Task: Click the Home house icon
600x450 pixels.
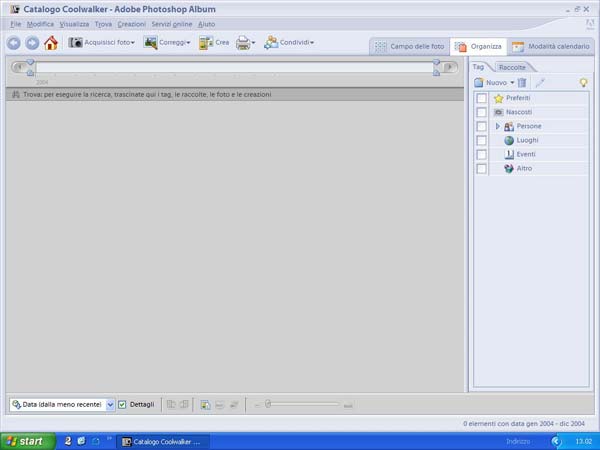Action: pyautogui.click(x=51, y=43)
